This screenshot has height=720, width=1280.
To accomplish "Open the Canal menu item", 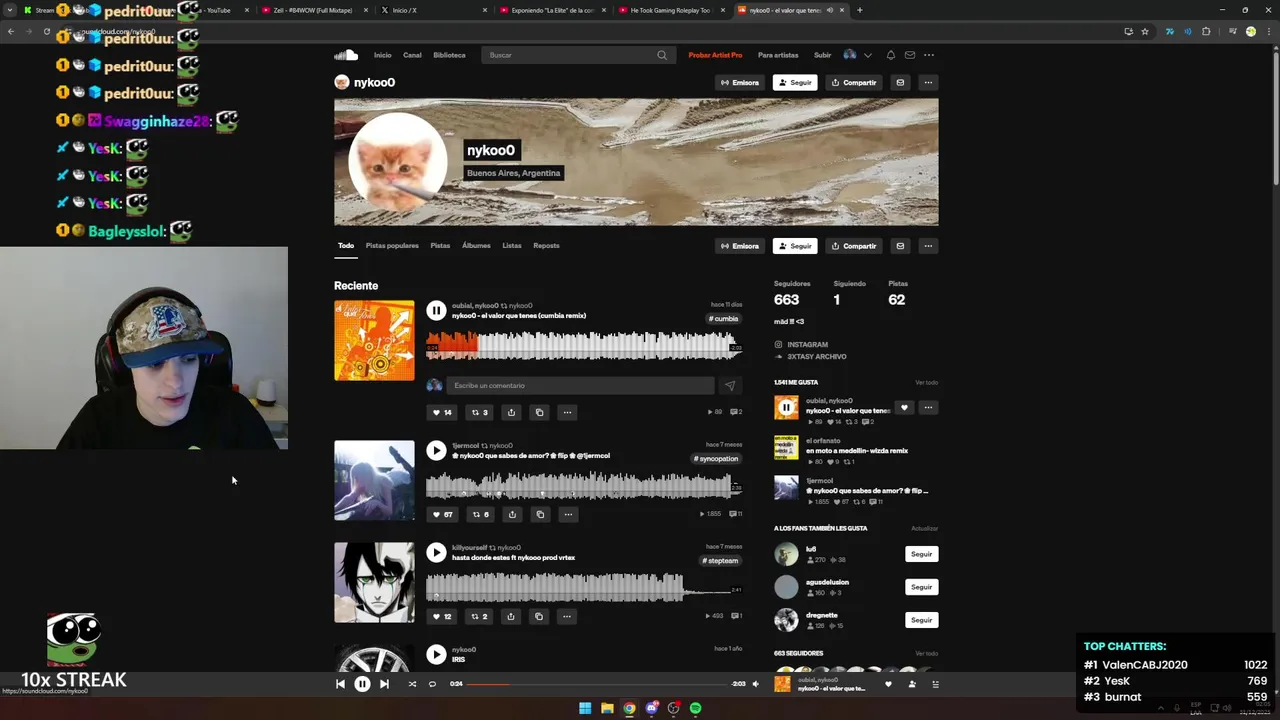I will (412, 55).
